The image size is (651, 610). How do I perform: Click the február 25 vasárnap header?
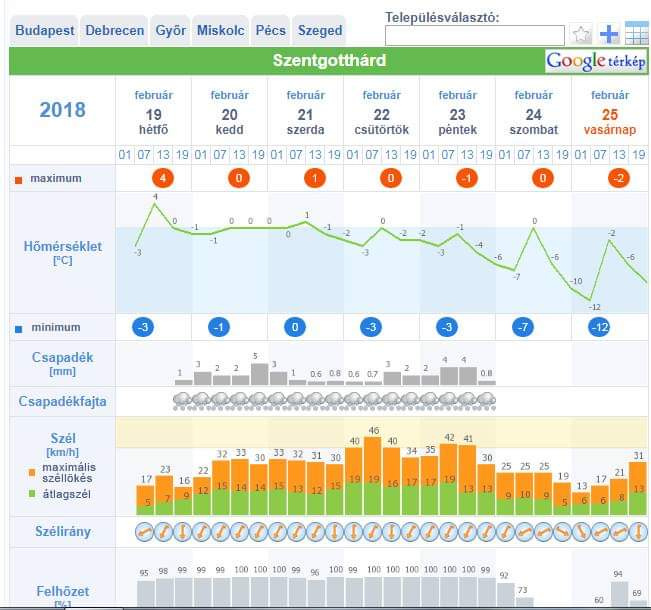[609, 112]
